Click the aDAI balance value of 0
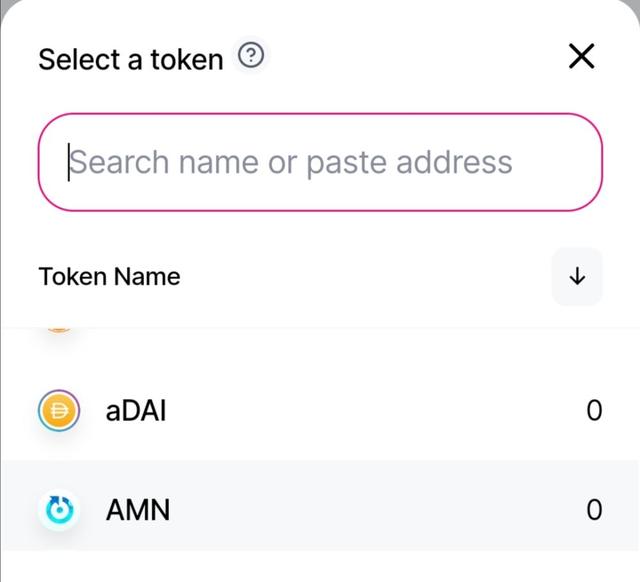Viewport: 640px width, 582px height. [594, 411]
